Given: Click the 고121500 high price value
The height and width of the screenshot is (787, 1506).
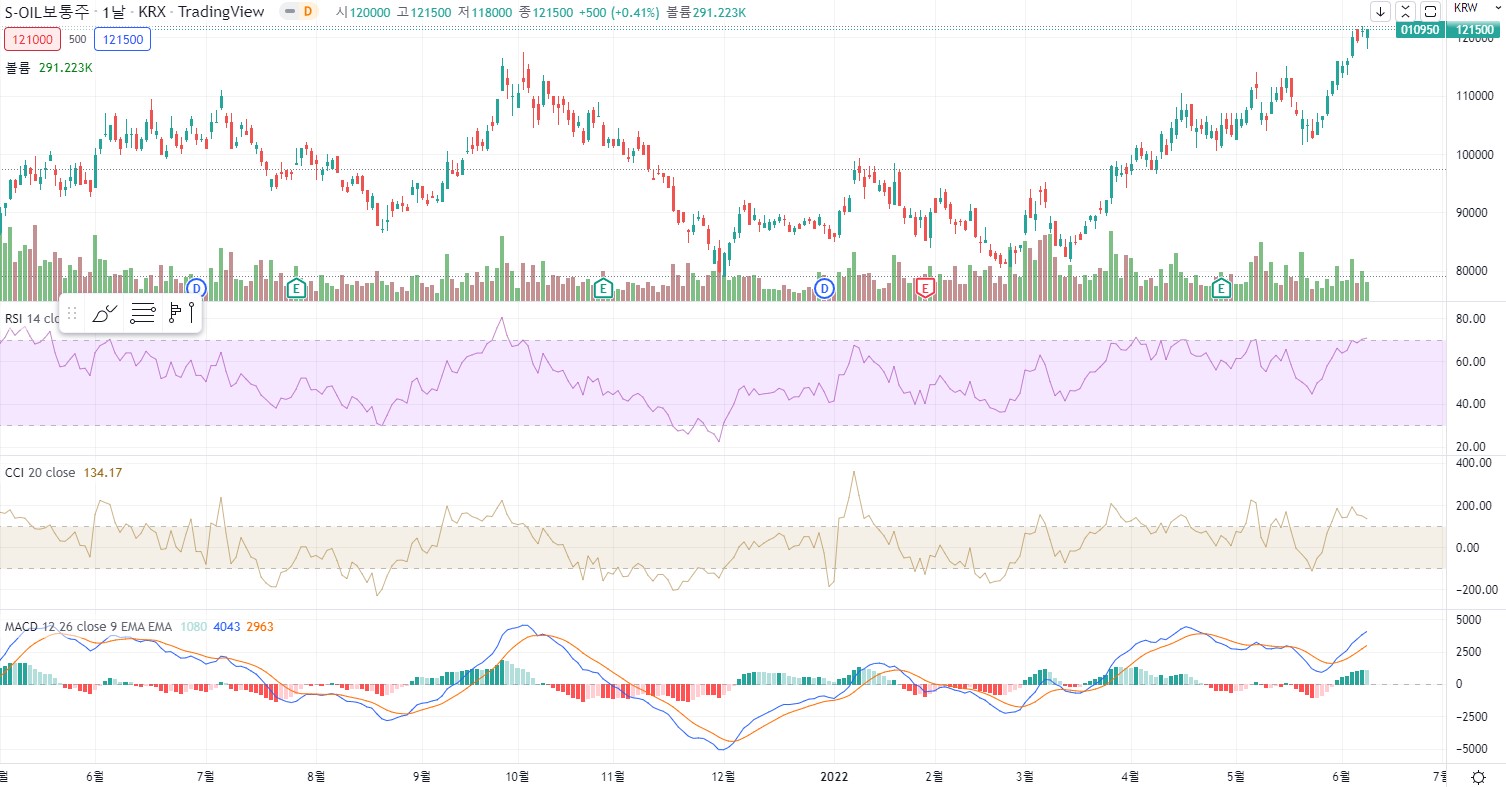Looking at the screenshot, I should pyautogui.click(x=422, y=12).
